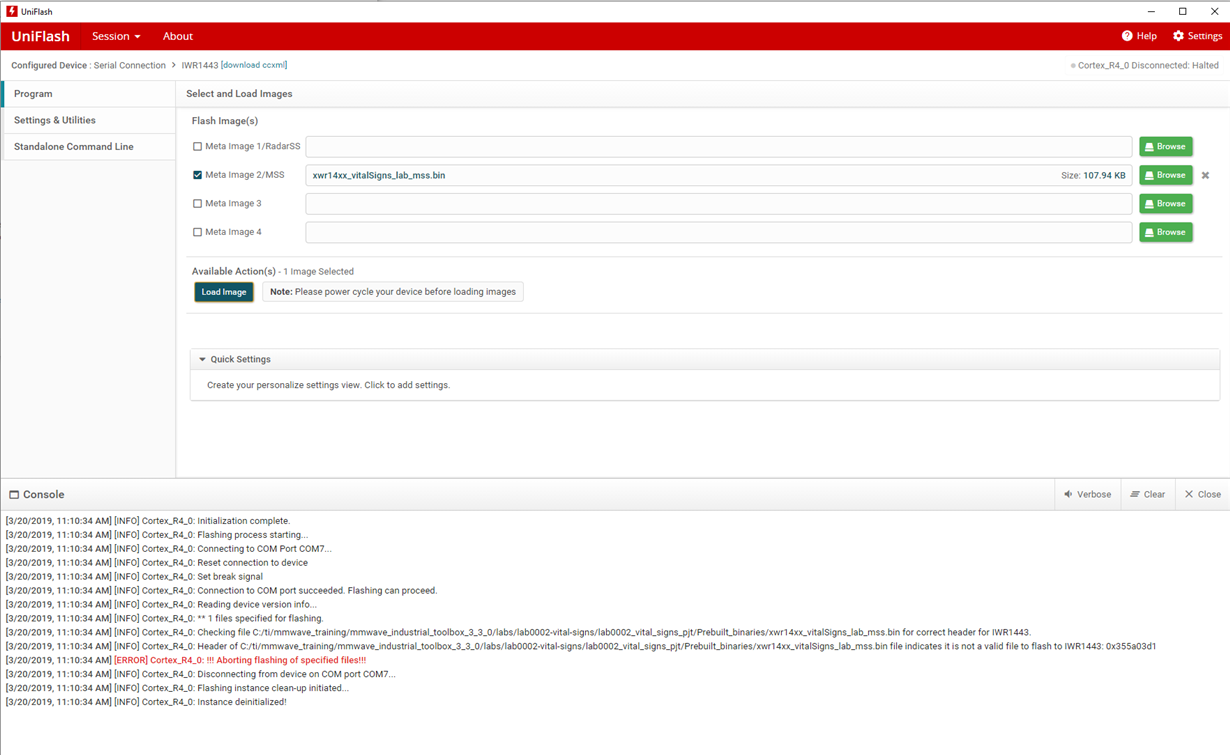Screen dimensions: 1230x755
Task: Open Help from the top bar
Action: point(1139,36)
